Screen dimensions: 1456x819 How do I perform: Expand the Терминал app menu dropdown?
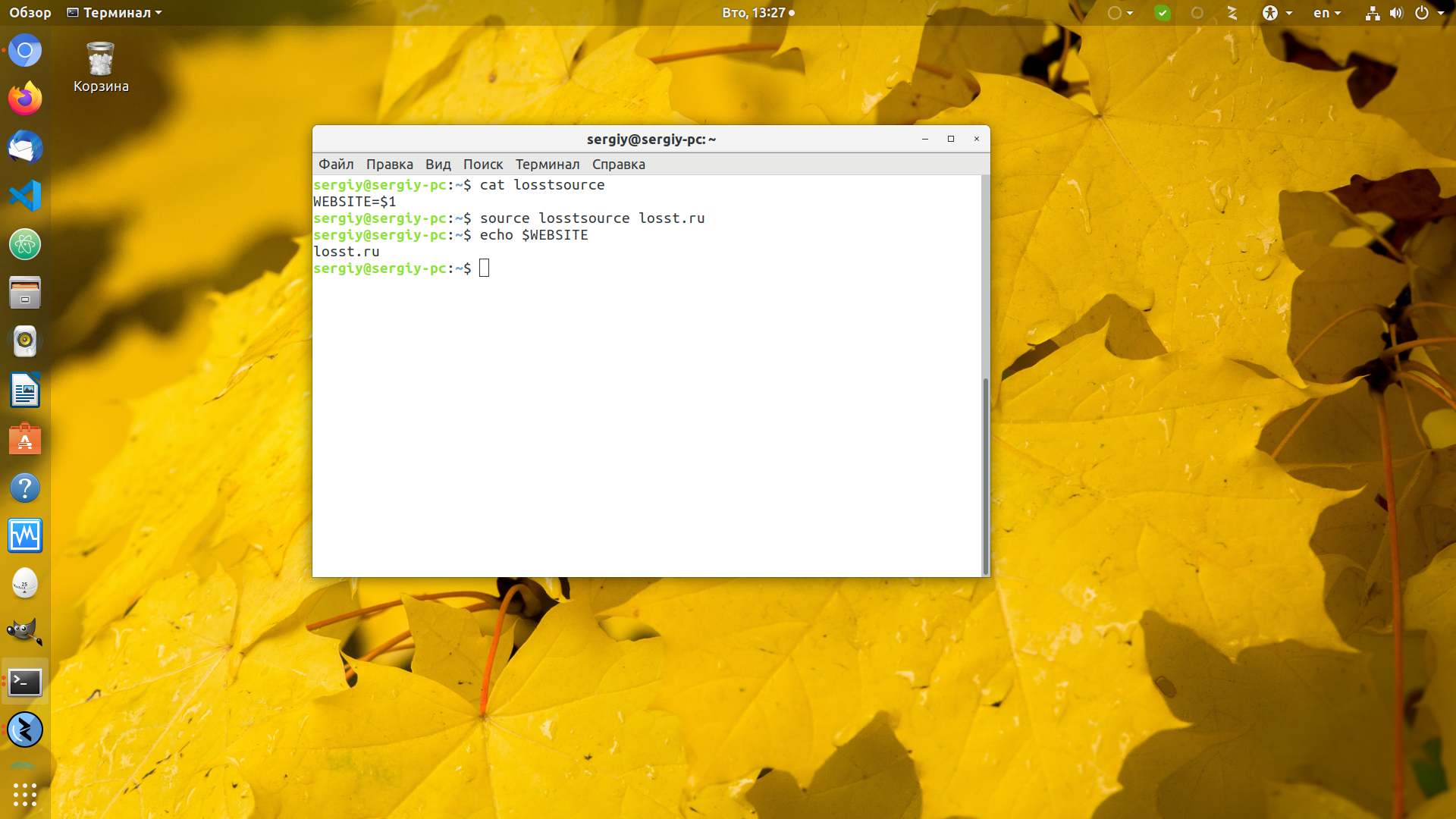[x=115, y=13]
